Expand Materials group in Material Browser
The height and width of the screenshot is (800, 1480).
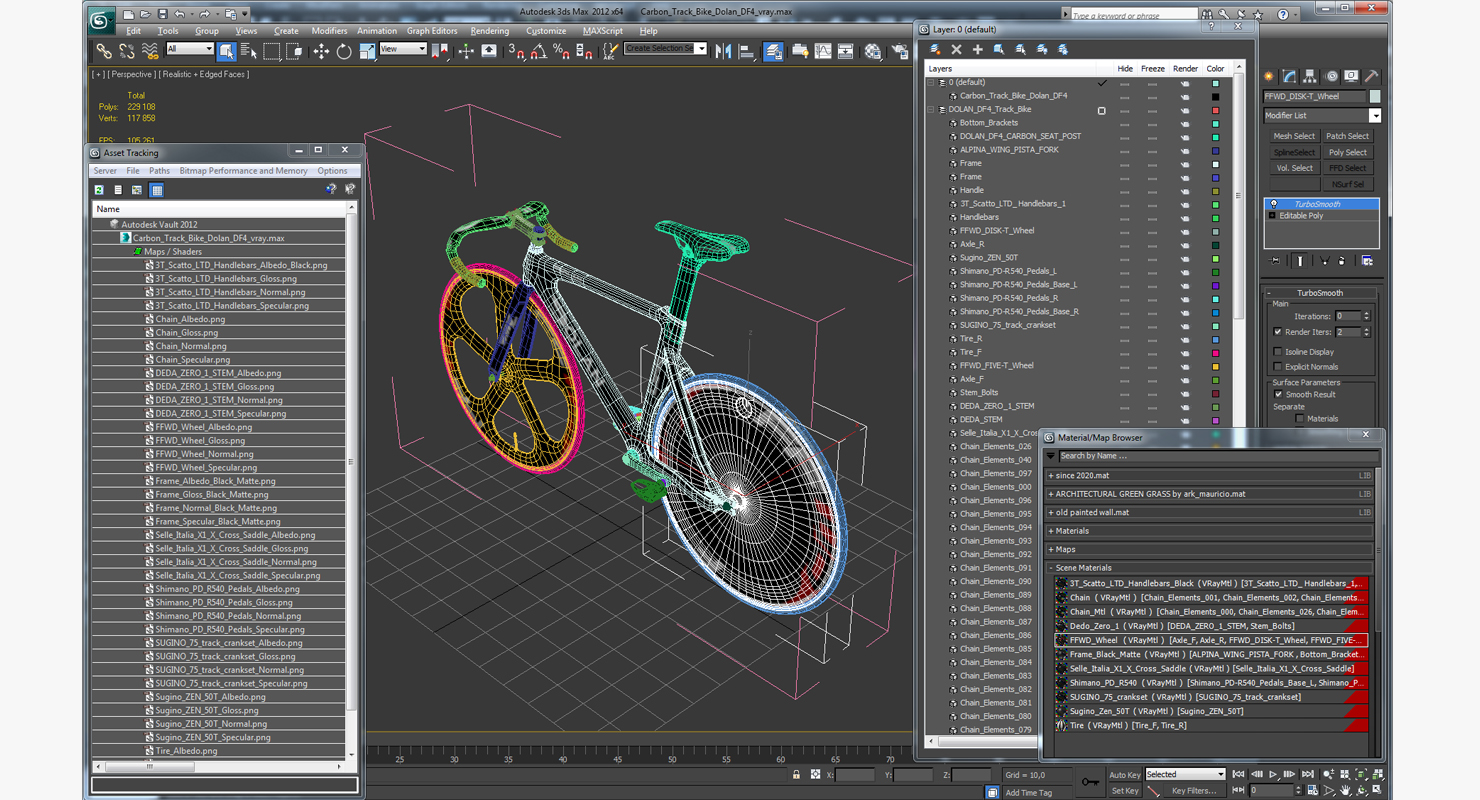(x=1051, y=531)
